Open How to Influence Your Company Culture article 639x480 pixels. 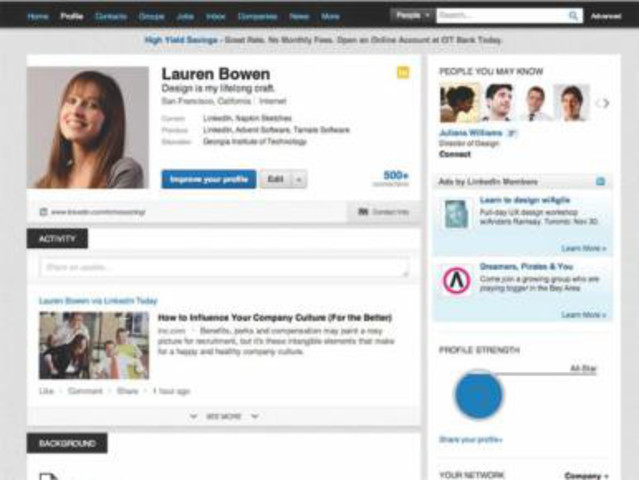[275, 317]
